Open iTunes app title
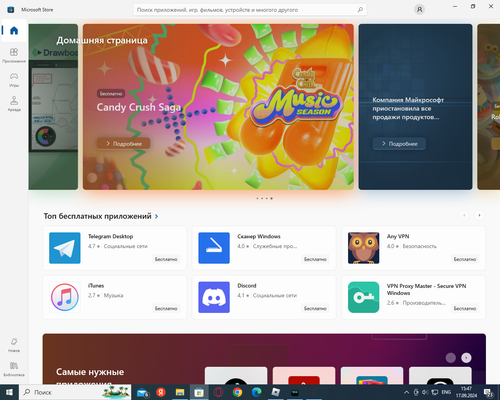This screenshot has width=500, height=400. click(x=96, y=286)
